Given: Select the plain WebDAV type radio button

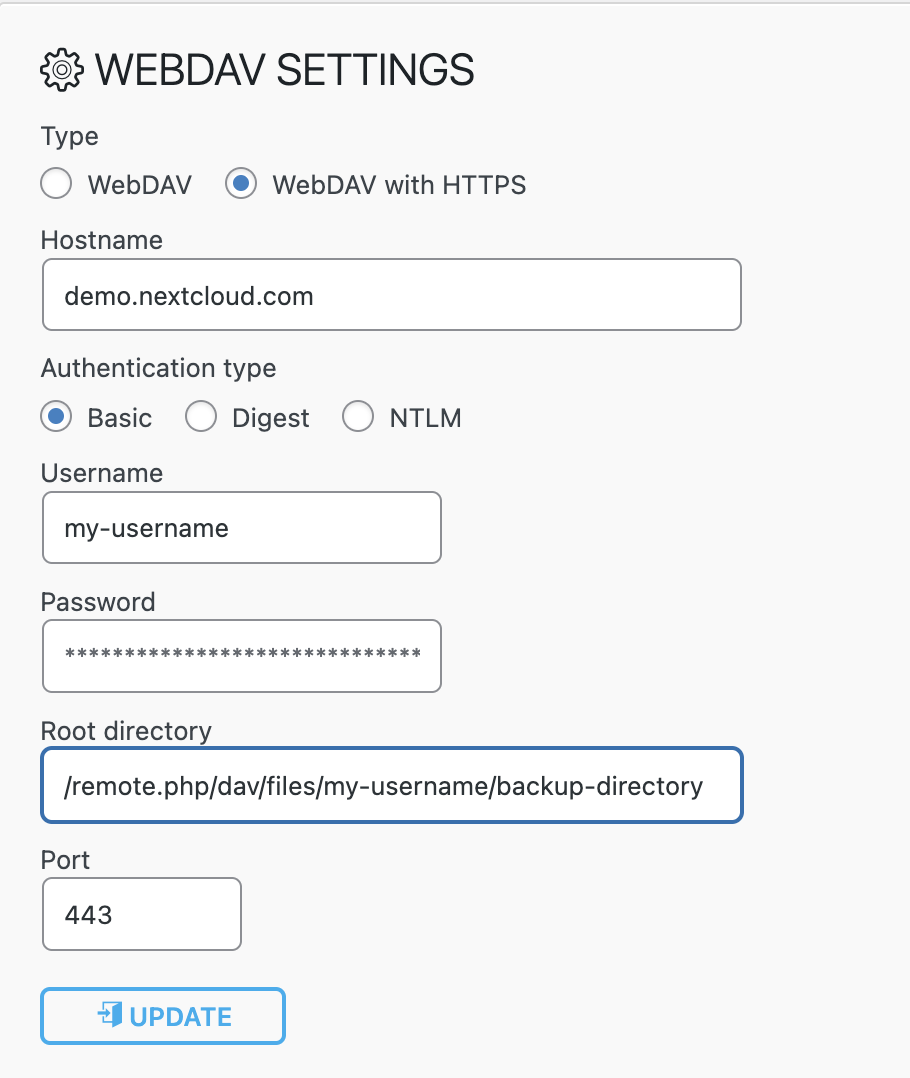Looking at the screenshot, I should tap(56, 184).
